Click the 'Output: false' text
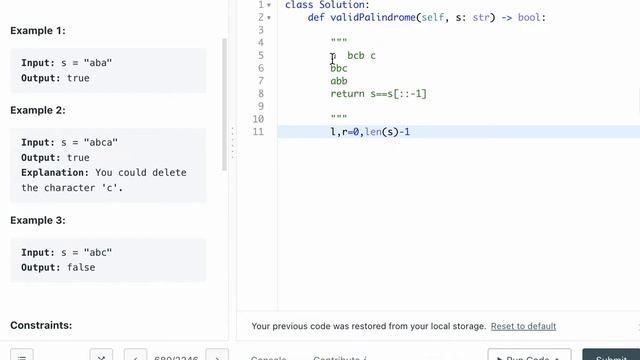Image resolution: width=640 pixels, height=360 pixels. point(58,267)
